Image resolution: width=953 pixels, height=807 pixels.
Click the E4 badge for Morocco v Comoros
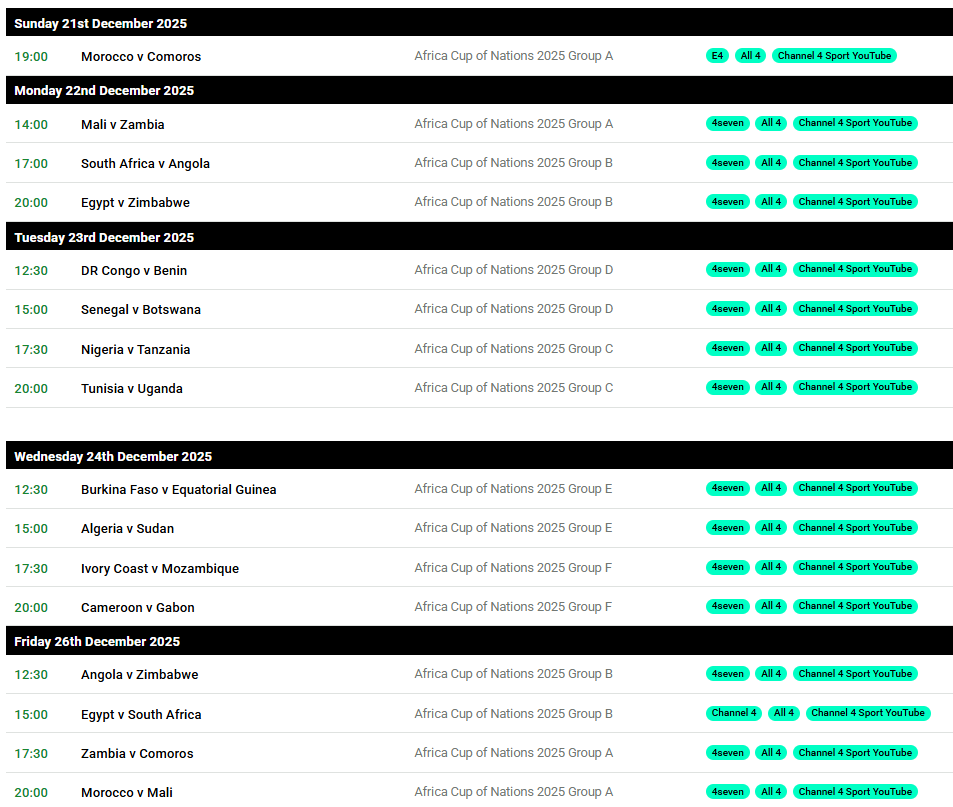(717, 56)
